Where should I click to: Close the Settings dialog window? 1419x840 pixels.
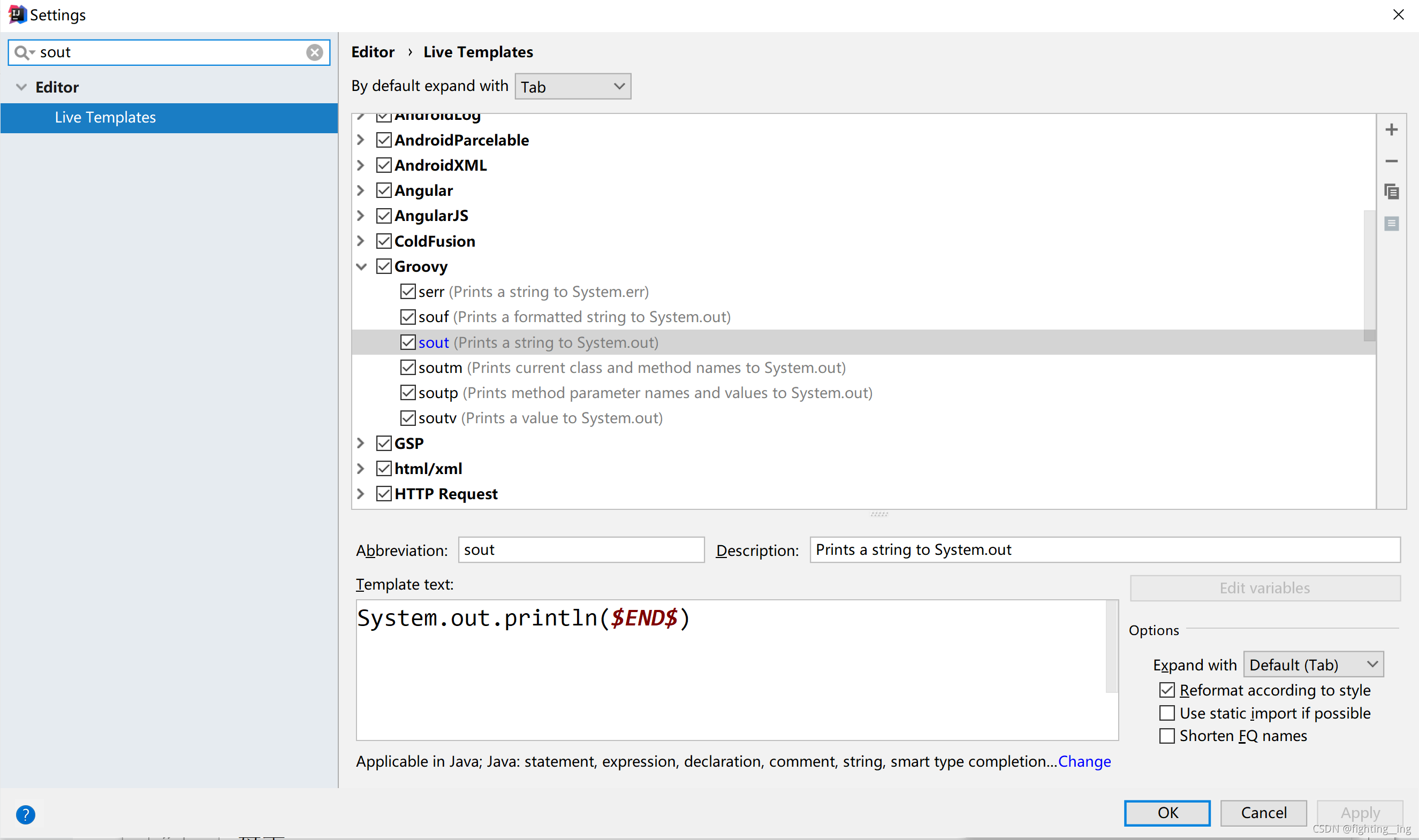pos(1398,15)
